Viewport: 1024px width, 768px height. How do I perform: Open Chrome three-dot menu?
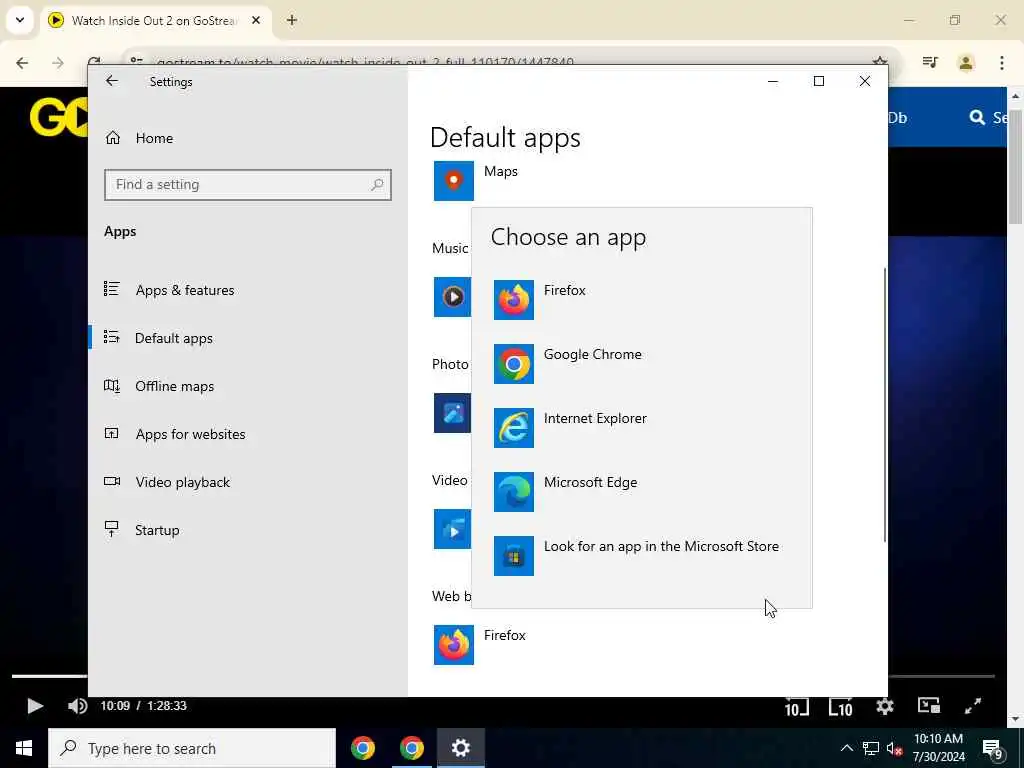(x=1002, y=63)
